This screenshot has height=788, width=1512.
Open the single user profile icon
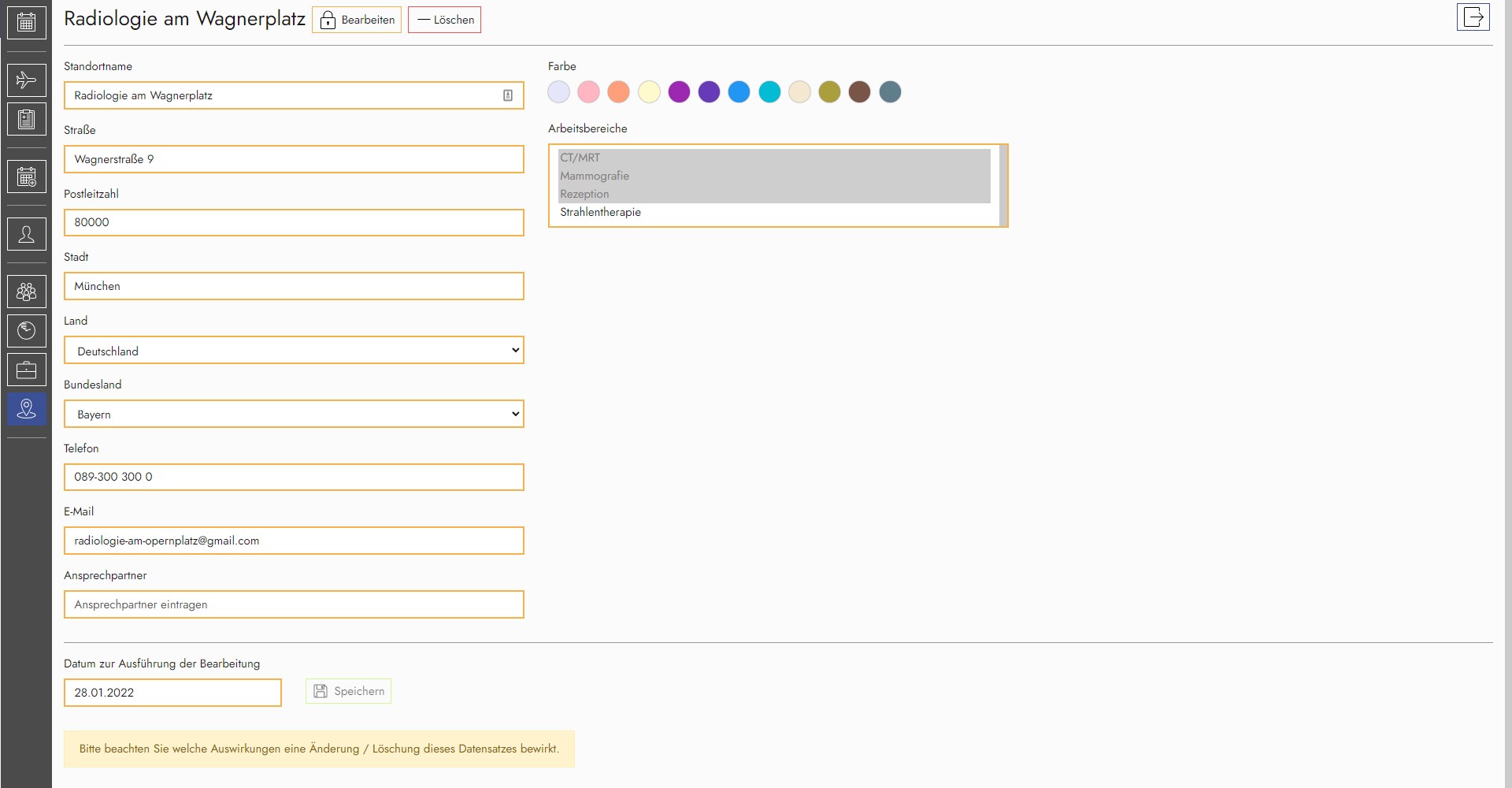(26, 234)
